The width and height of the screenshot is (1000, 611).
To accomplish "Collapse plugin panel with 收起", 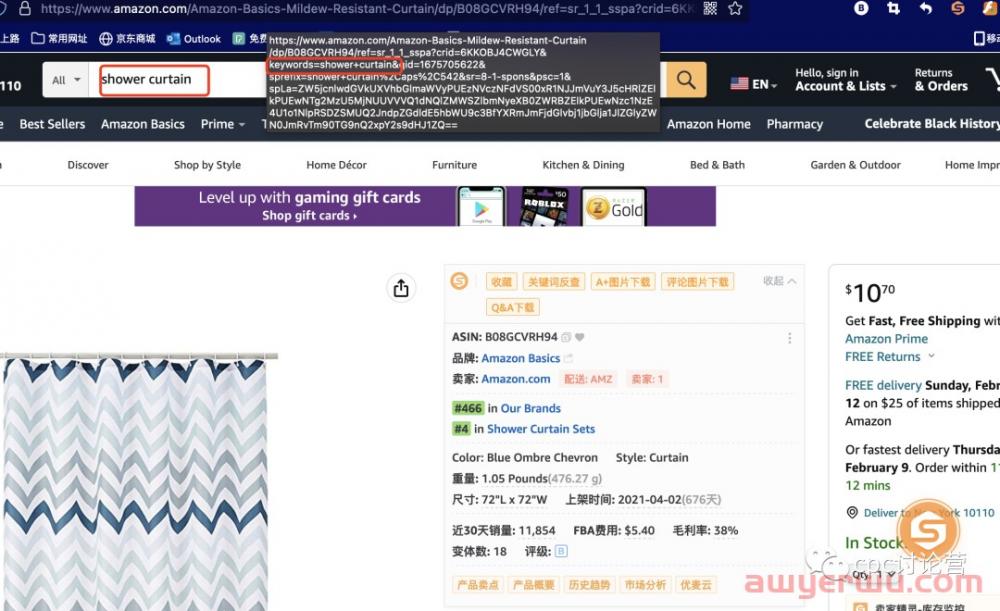I will tap(779, 281).
